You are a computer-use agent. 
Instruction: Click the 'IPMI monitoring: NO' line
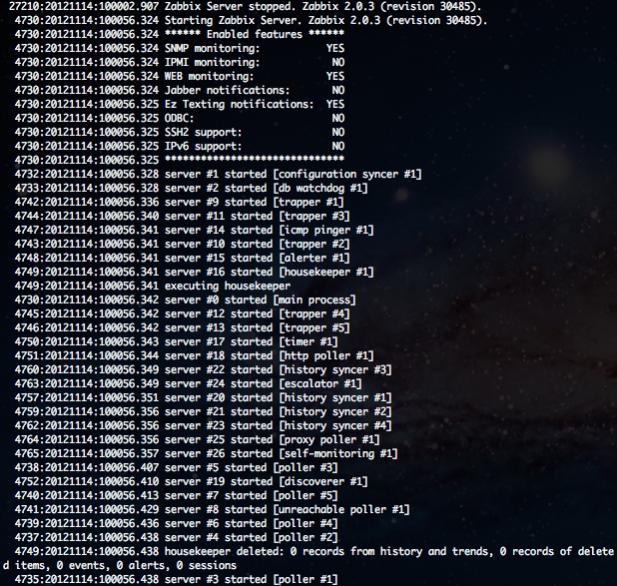(179, 63)
